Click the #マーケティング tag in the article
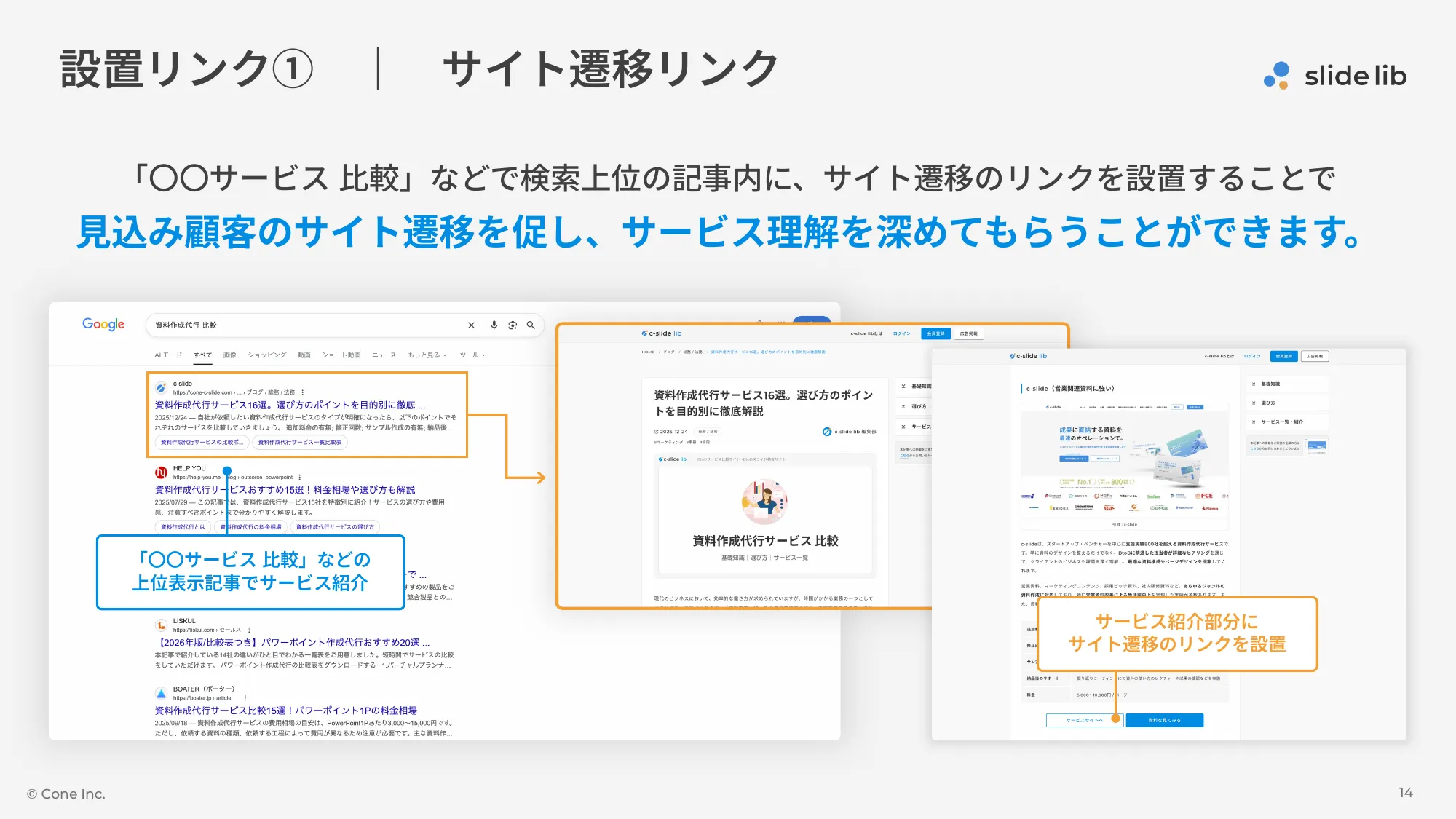The height and width of the screenshot is (819, 1456). pyautogui.click(x=668, y=442)
